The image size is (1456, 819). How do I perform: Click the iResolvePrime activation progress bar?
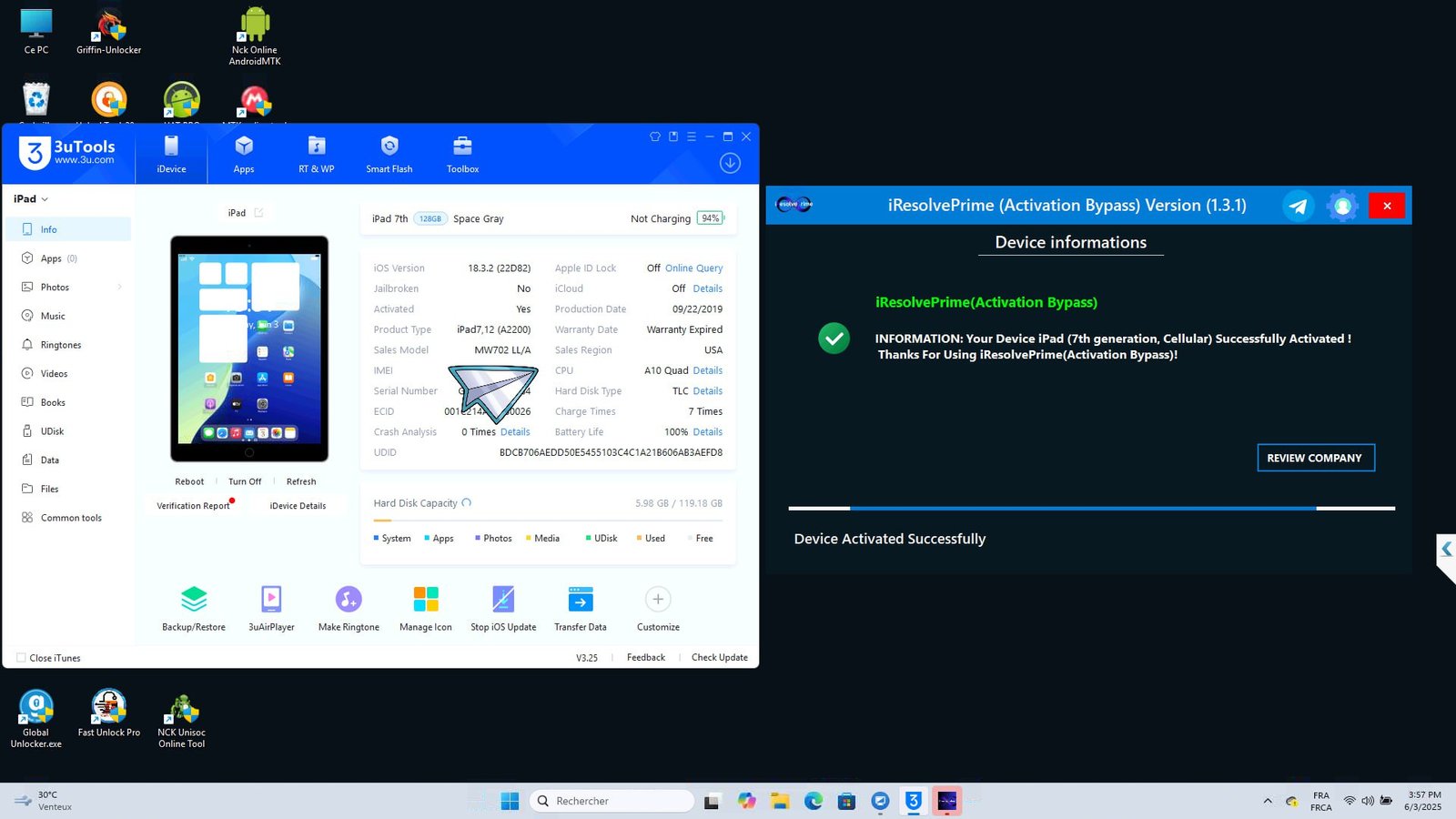click(1091, 508)
